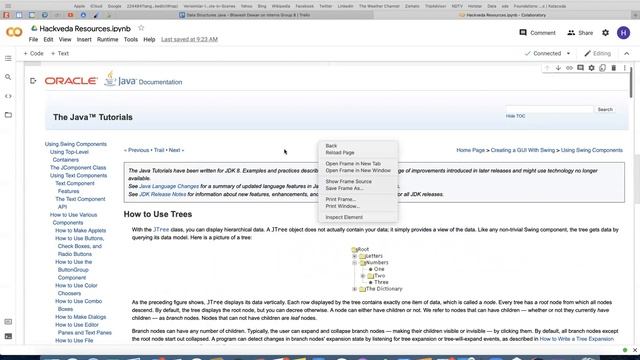The height and width of the screenshot is (360, 640).
Task: Open the table of contents sidebar icon
Action: 8,58
